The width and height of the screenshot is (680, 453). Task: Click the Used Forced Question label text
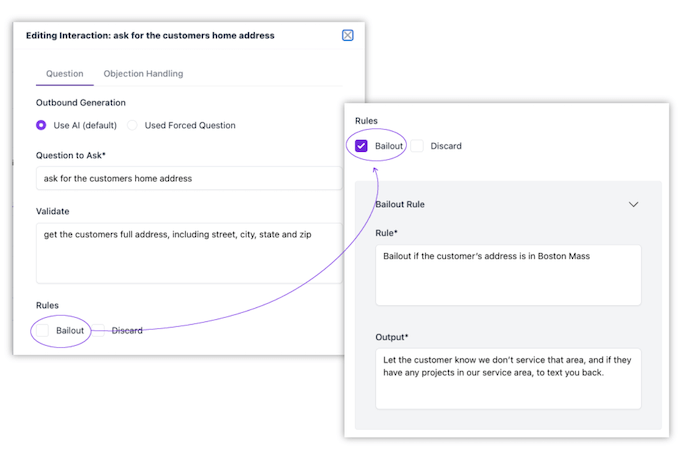tap(190, 126)
